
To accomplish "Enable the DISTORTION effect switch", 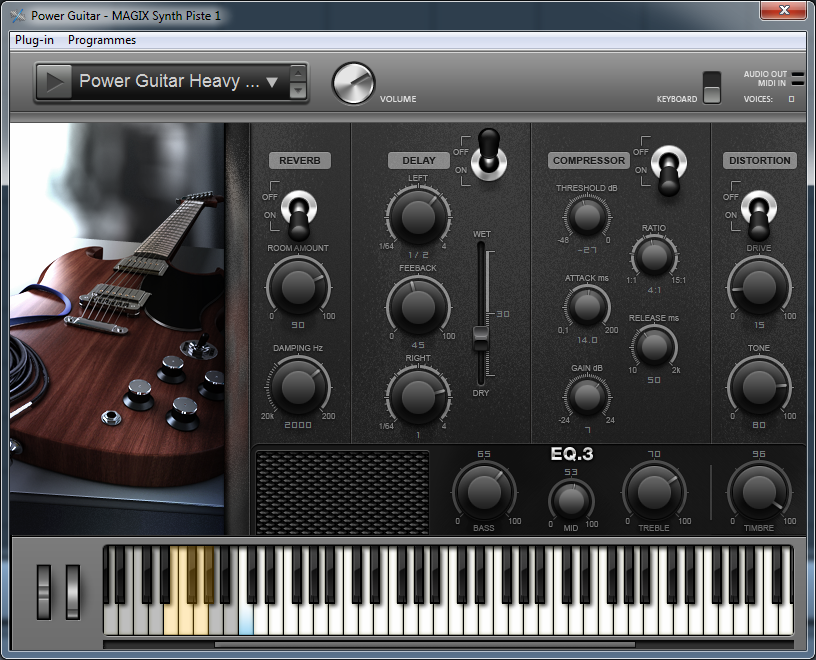I will coord(758,207).
